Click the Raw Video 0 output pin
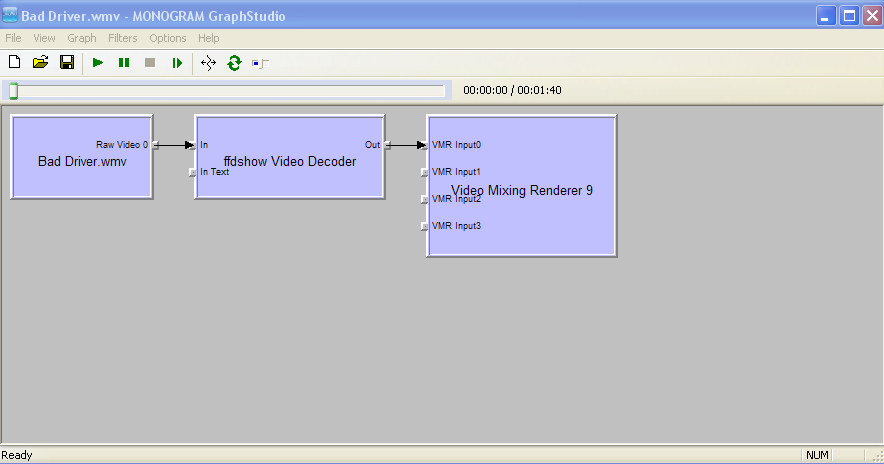 [156, 145]
